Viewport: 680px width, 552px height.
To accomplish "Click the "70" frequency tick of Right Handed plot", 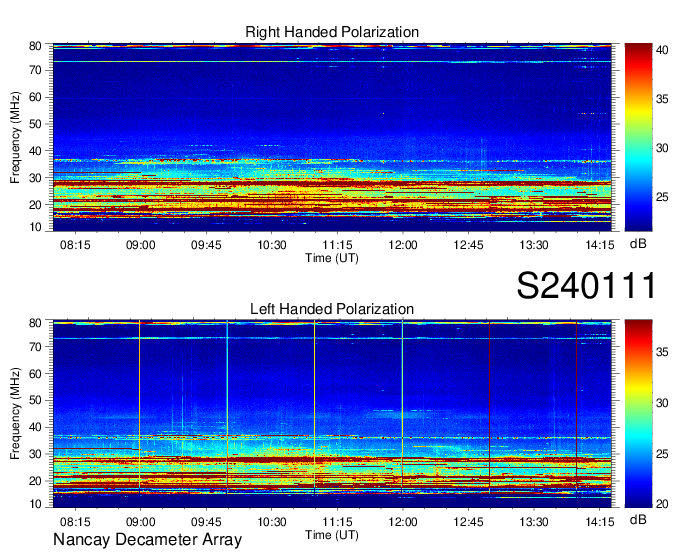I will 35,70.
